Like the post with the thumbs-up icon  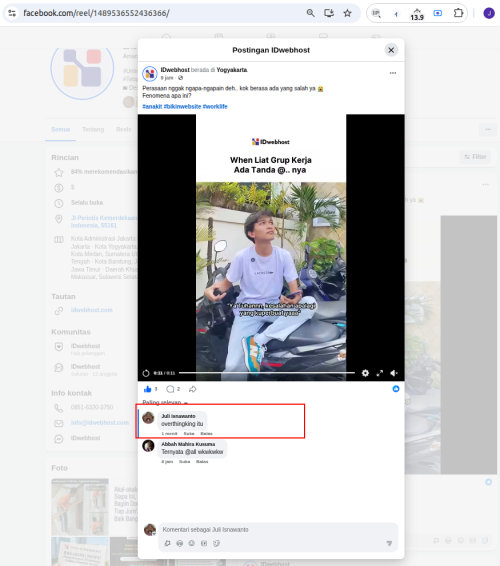pos(147,389)
